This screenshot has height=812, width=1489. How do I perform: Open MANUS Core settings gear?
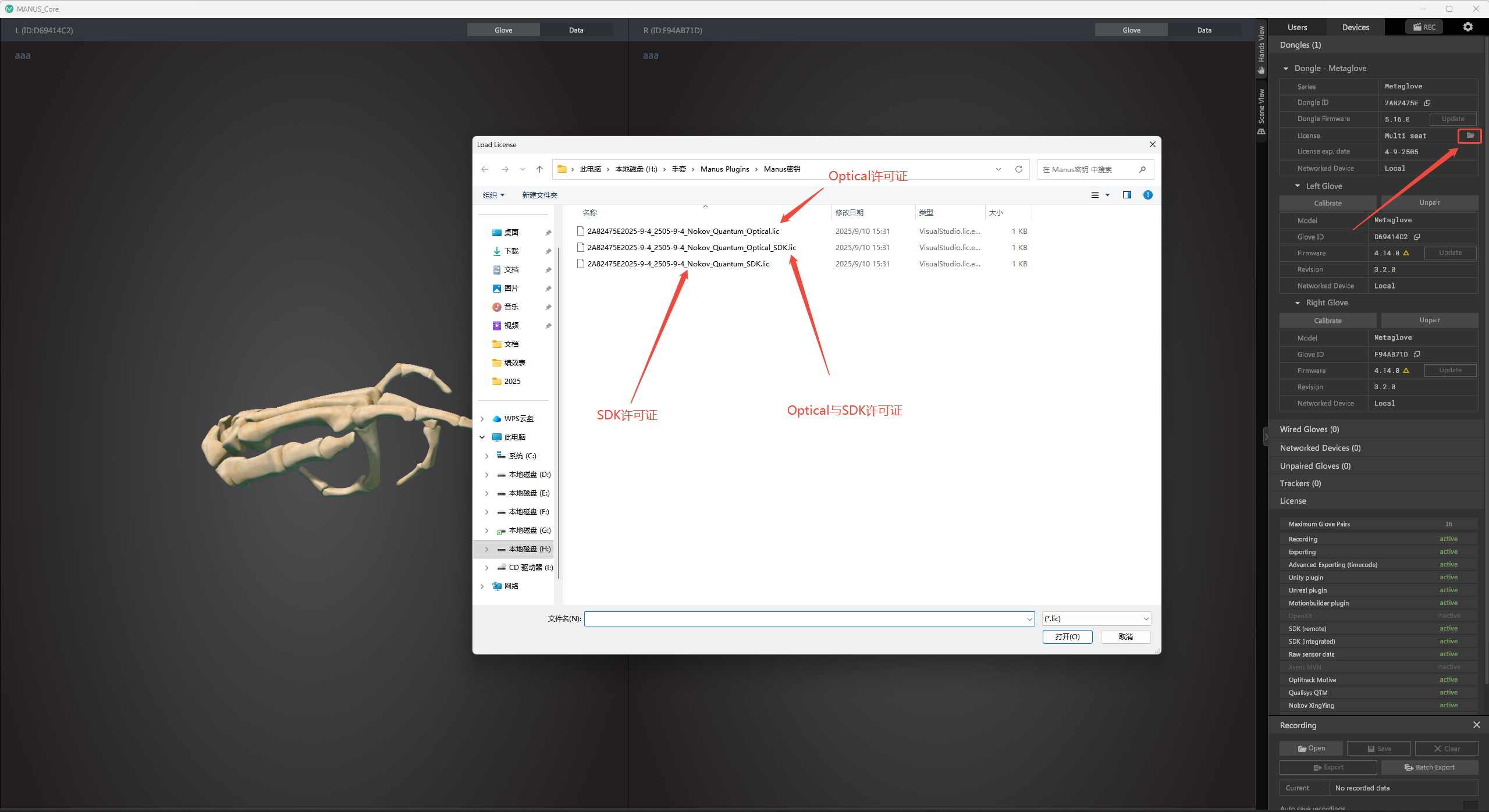(1468, 27)
